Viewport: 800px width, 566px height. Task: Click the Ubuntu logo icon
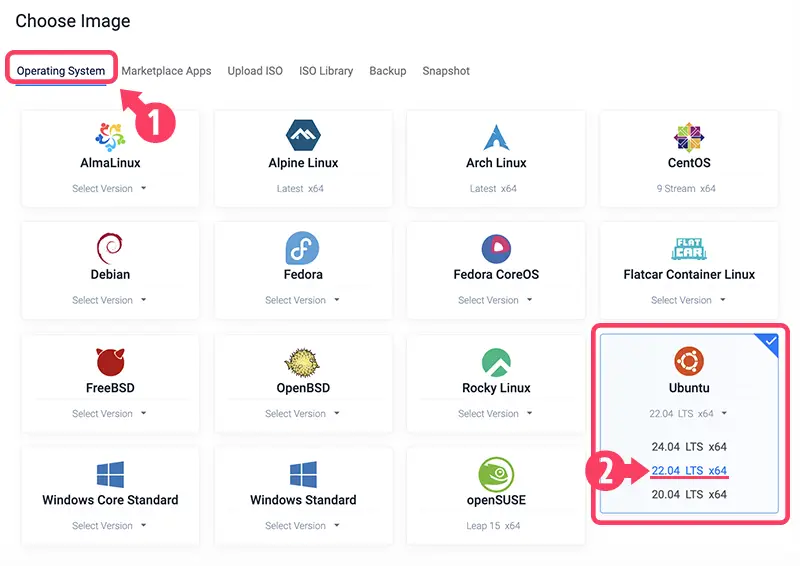click(x=689, y=361)
